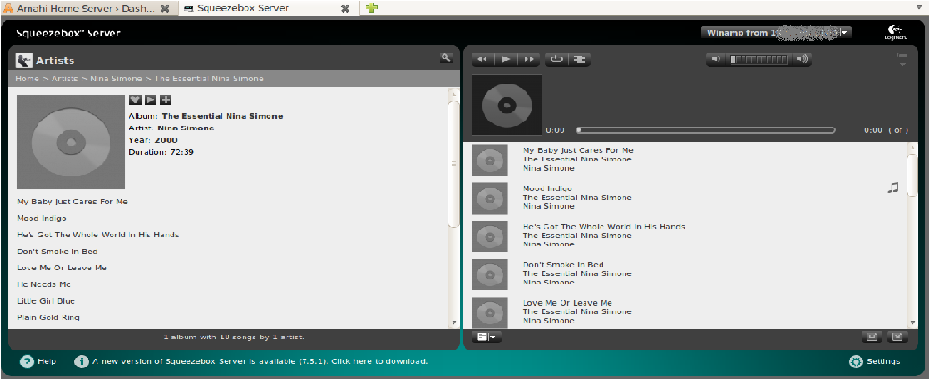The width and height of the screenshot is (930, 382).
Task: Click the Help question mark icon
Action: coord(27,361)
